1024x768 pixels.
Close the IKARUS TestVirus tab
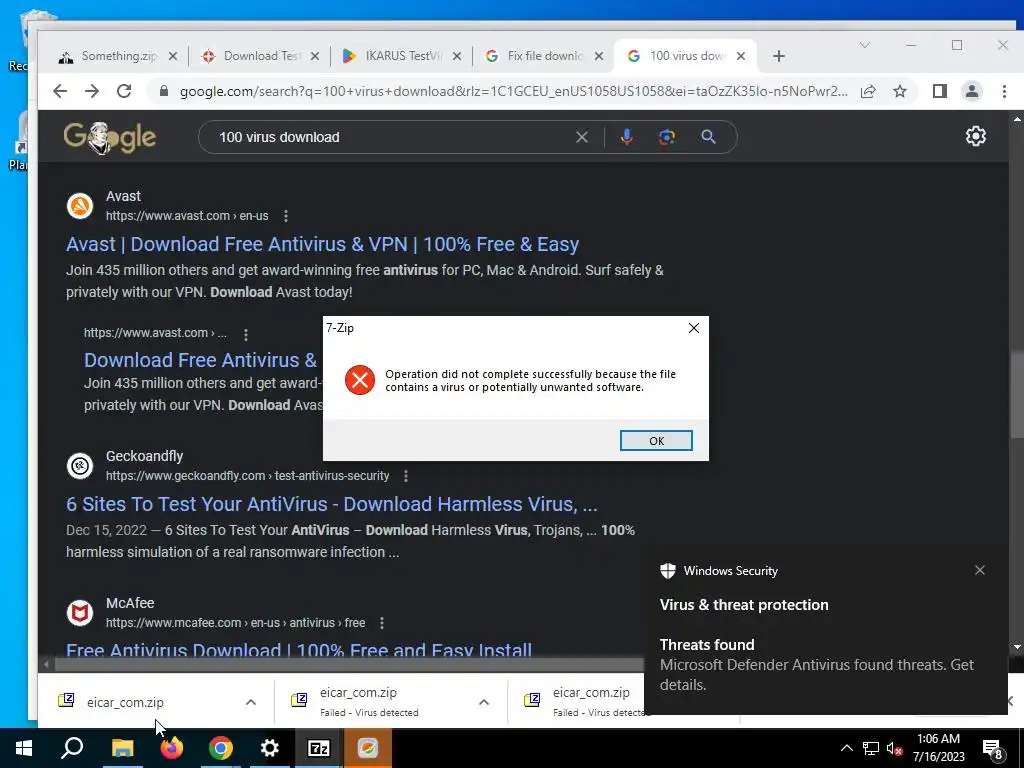coord(457,56)
